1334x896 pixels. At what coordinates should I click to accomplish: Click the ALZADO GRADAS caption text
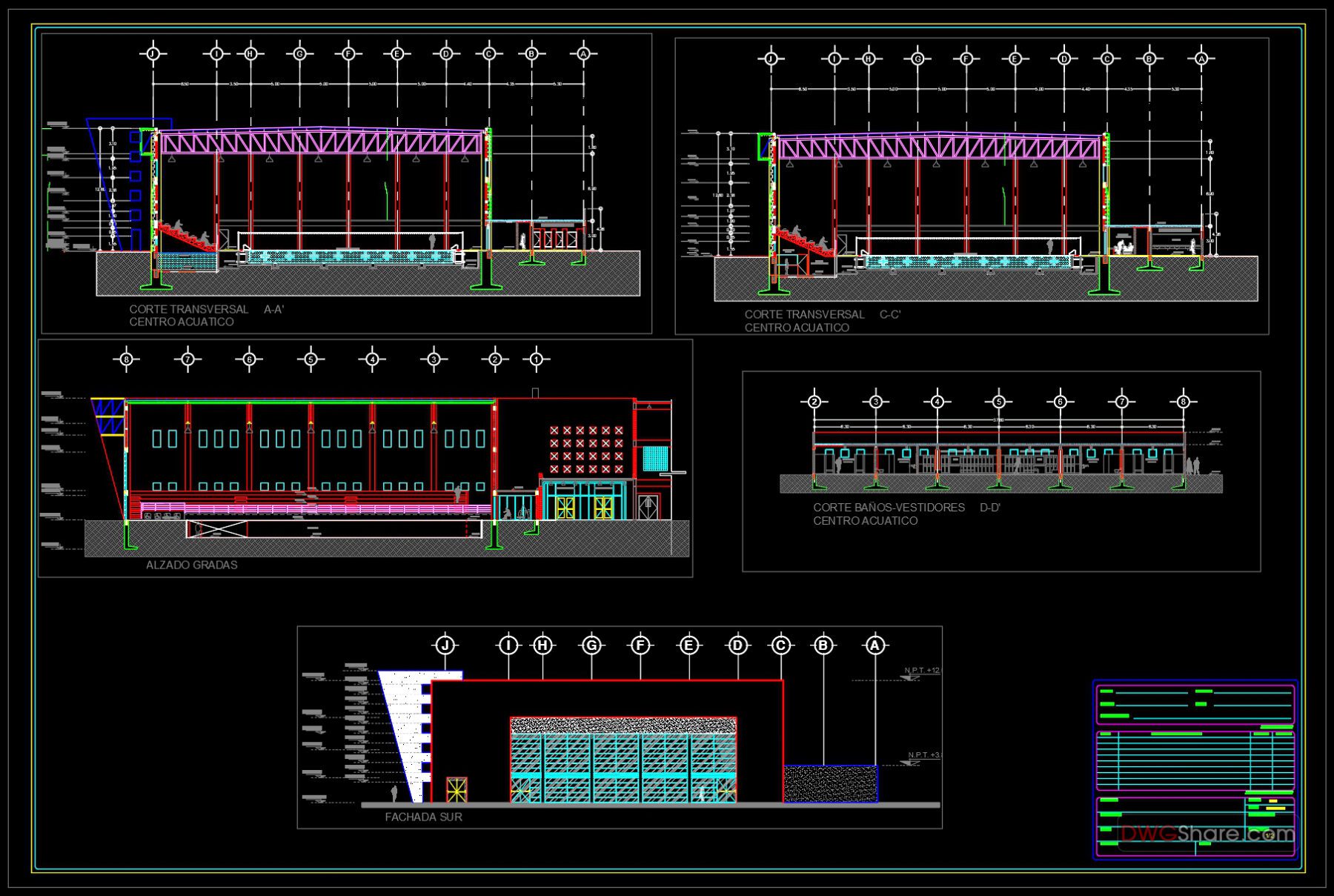pos(191,564)
